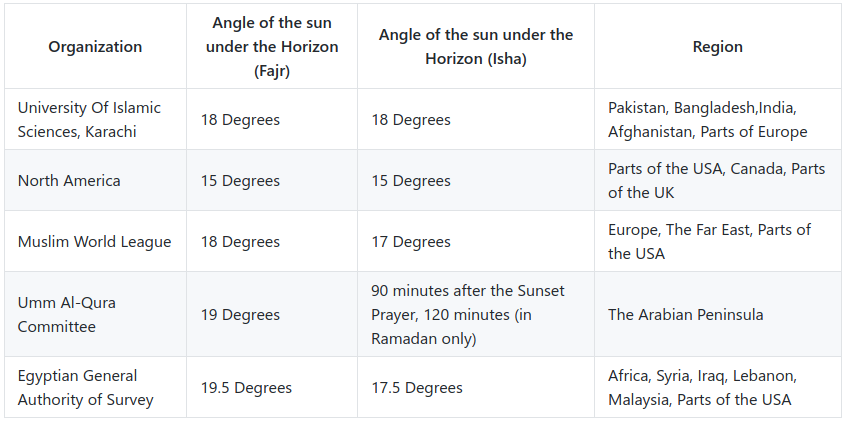Image resolution: width=845 pixels, height=422 pixels.
Task: Click the 90 minutes after Sunset cell
Action: [476, 314]
